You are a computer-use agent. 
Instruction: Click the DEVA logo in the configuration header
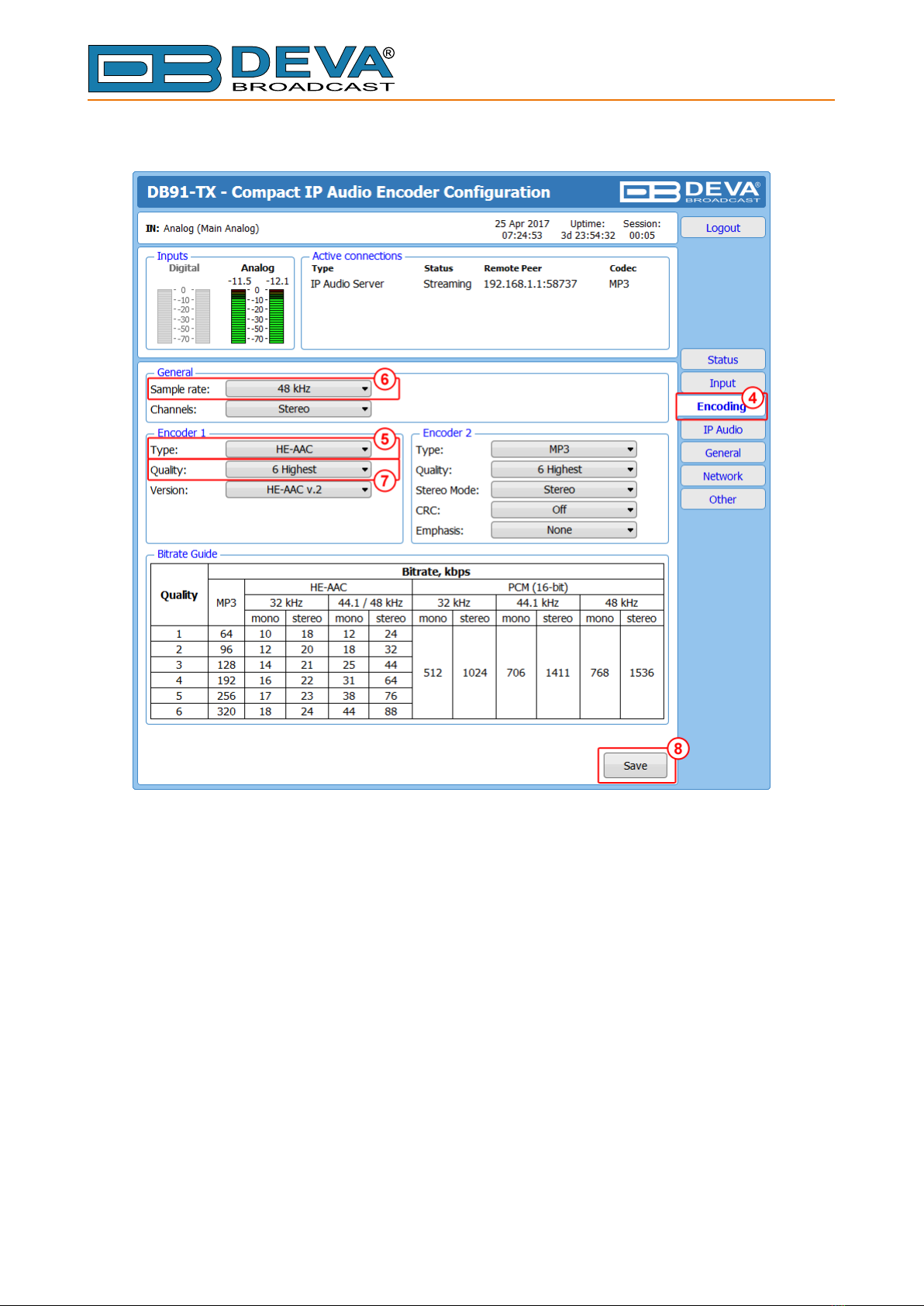[691, 191]
